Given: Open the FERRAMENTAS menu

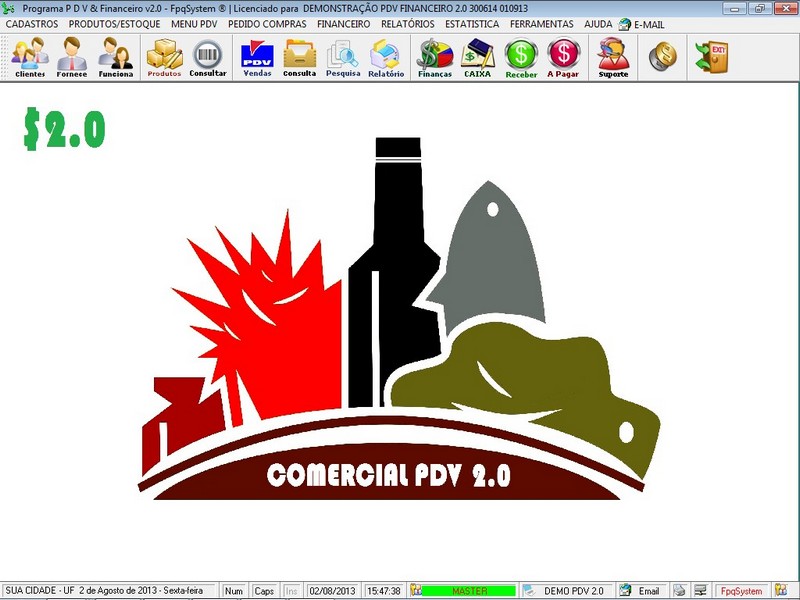Looking at the screenshot, I should pyautogui.click(x=542, y=24).
